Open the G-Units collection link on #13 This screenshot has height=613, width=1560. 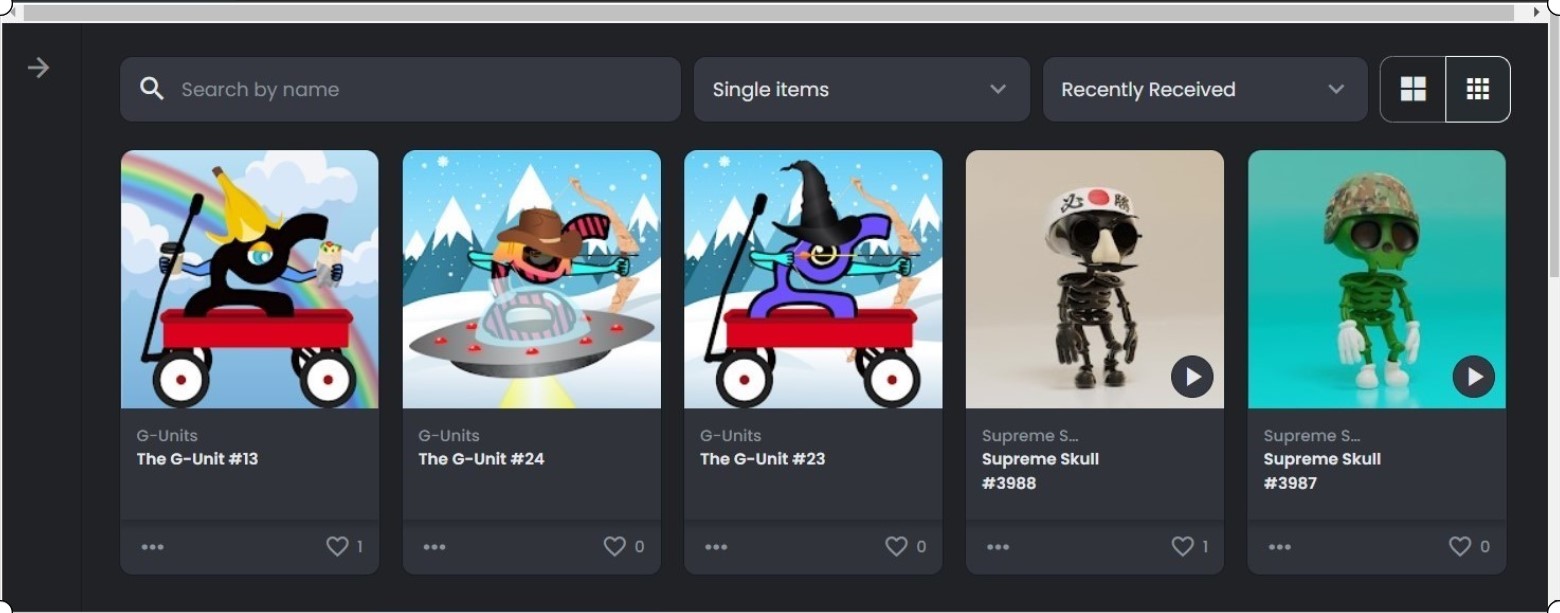coord(167,436)
